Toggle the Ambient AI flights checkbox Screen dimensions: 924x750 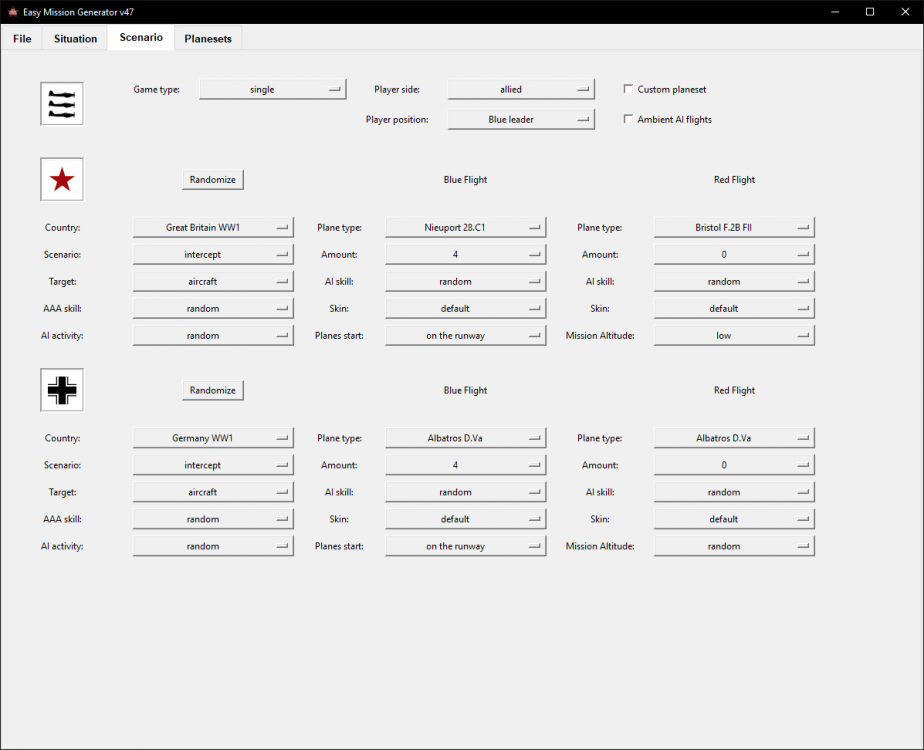(x=628, y=119)
